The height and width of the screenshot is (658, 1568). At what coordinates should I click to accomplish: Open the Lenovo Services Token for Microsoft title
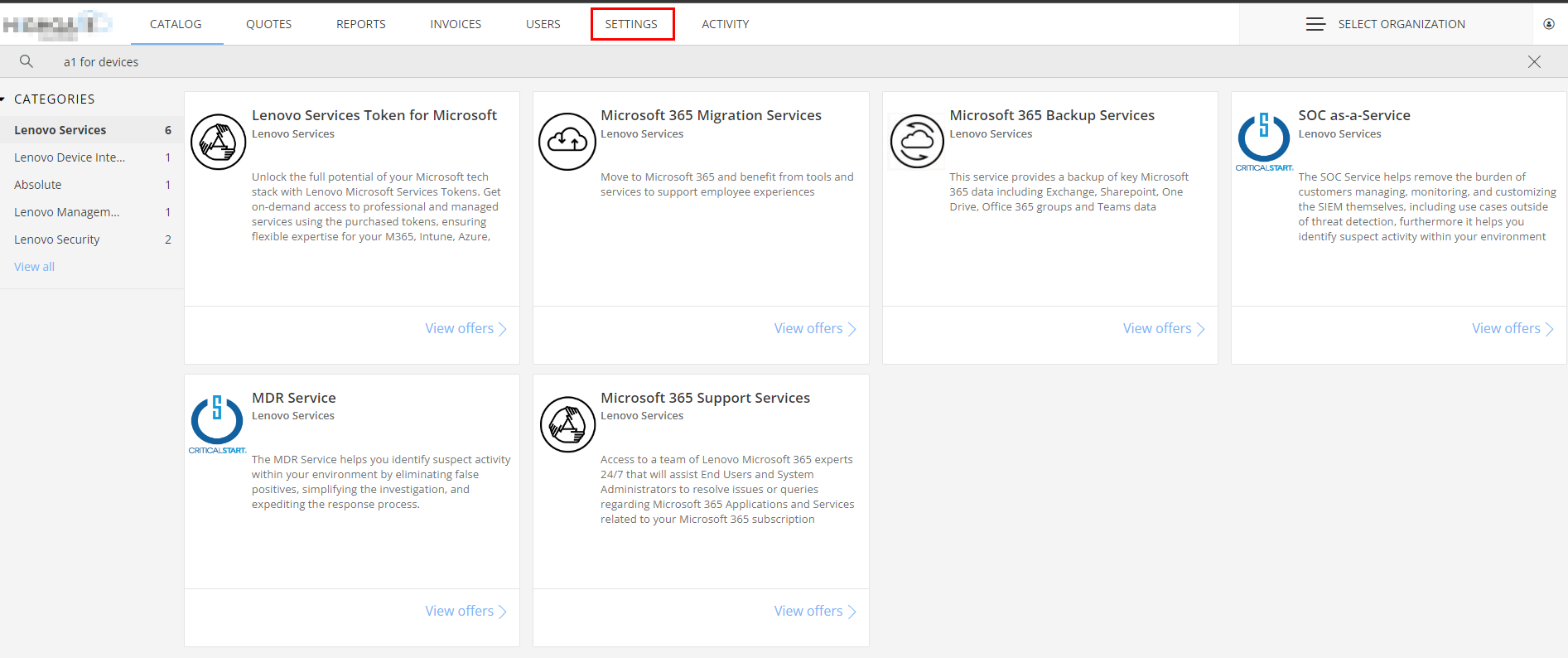tap(374, 115)
